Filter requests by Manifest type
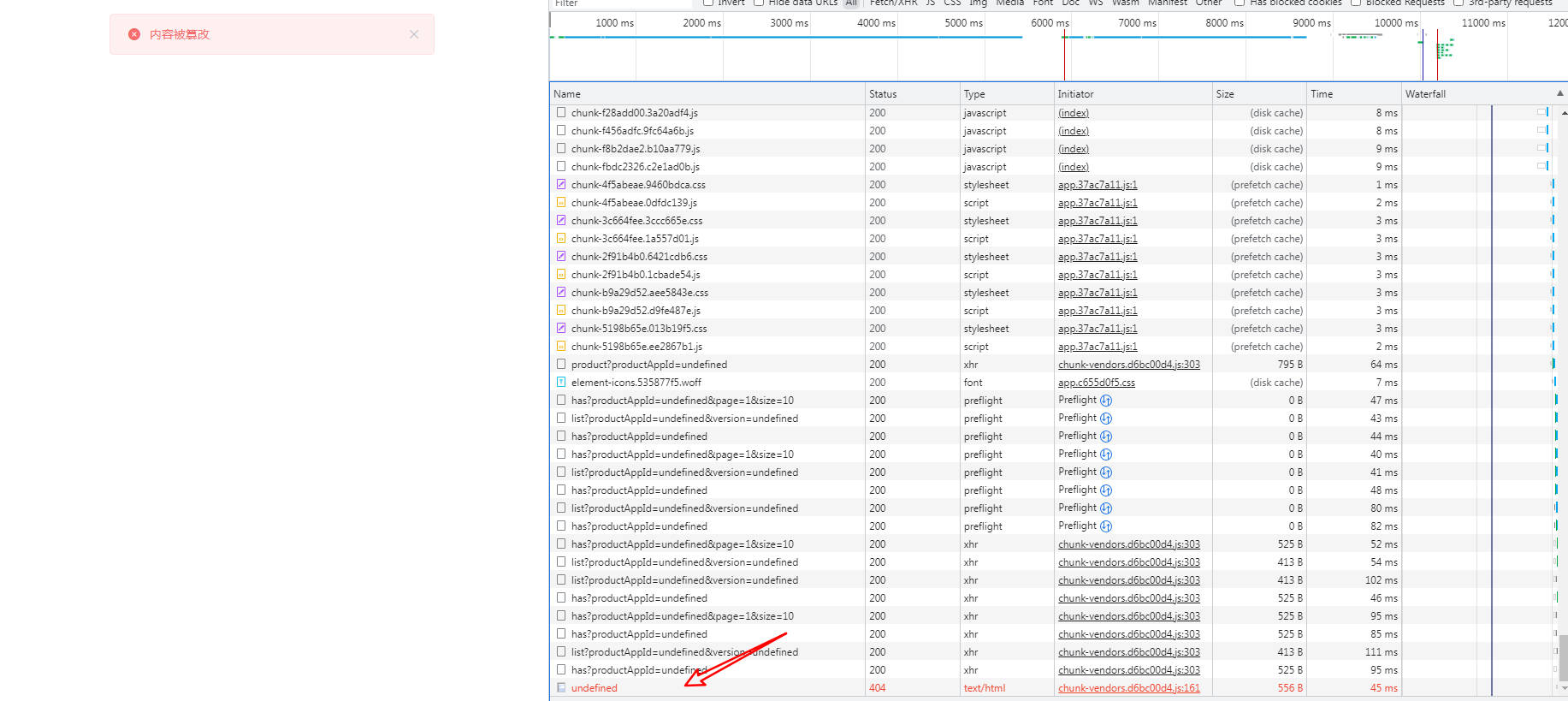Viewport: 1568px width, 701px height. (1168, 3)
